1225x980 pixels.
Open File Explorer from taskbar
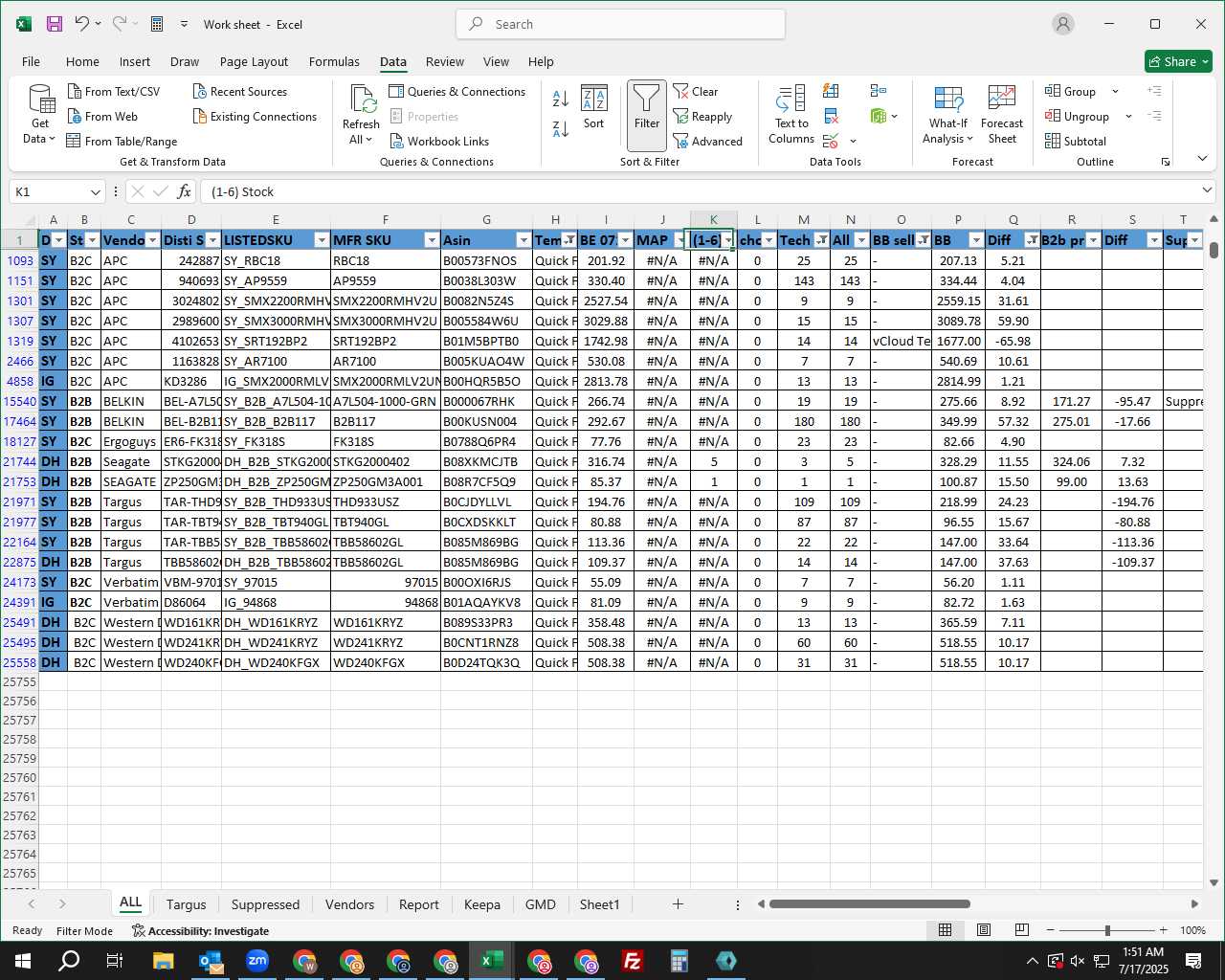click(163, 961)
